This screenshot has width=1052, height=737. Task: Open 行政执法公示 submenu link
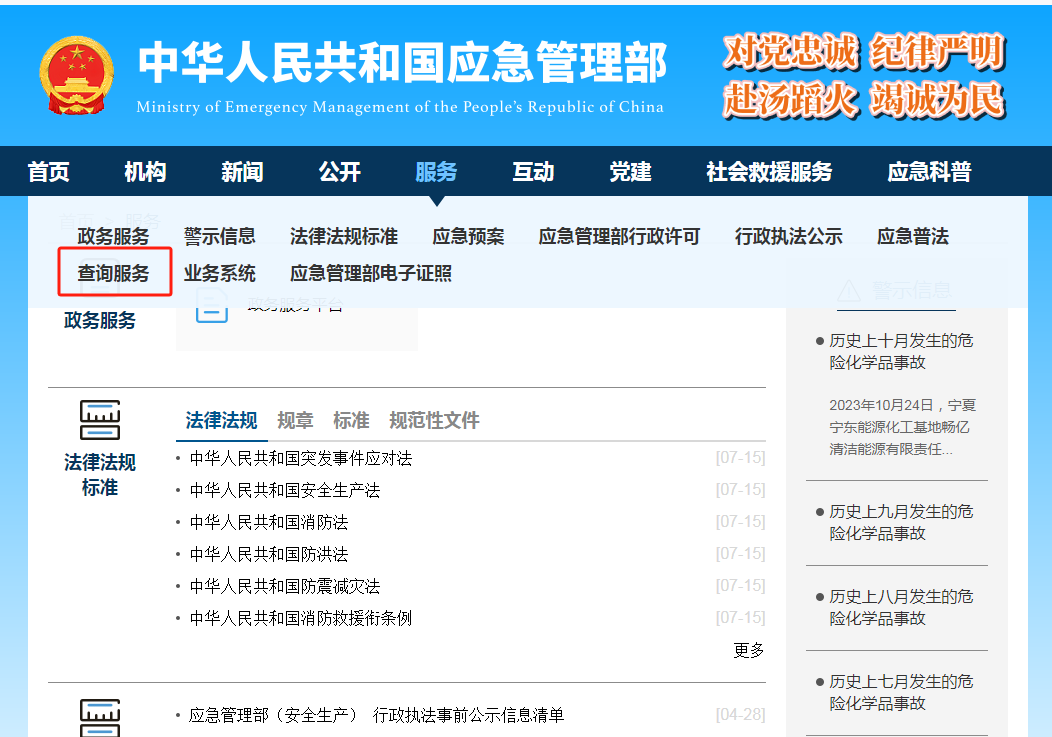(x=788, y=236)
